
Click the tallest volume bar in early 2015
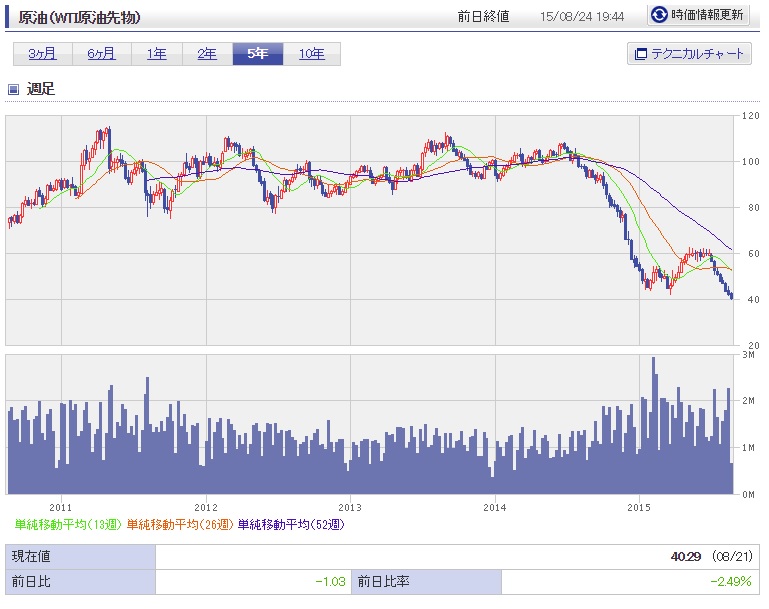pyautogui.click(x=654, y=420)
